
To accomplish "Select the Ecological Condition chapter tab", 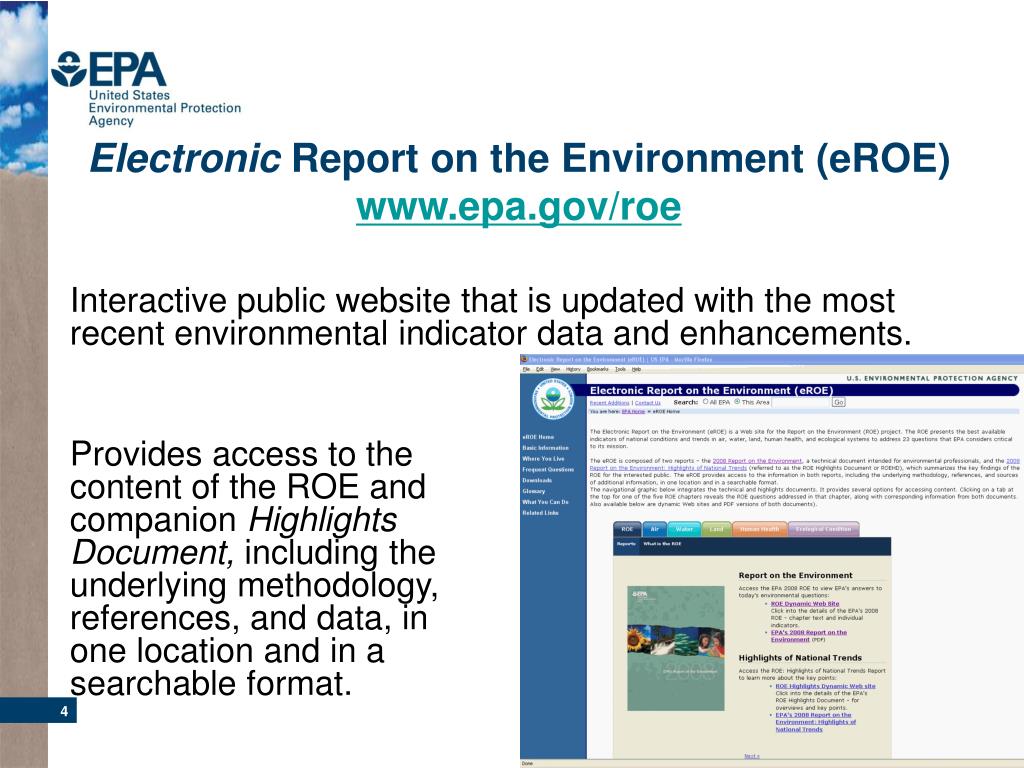I will click(x=824, y=529).
